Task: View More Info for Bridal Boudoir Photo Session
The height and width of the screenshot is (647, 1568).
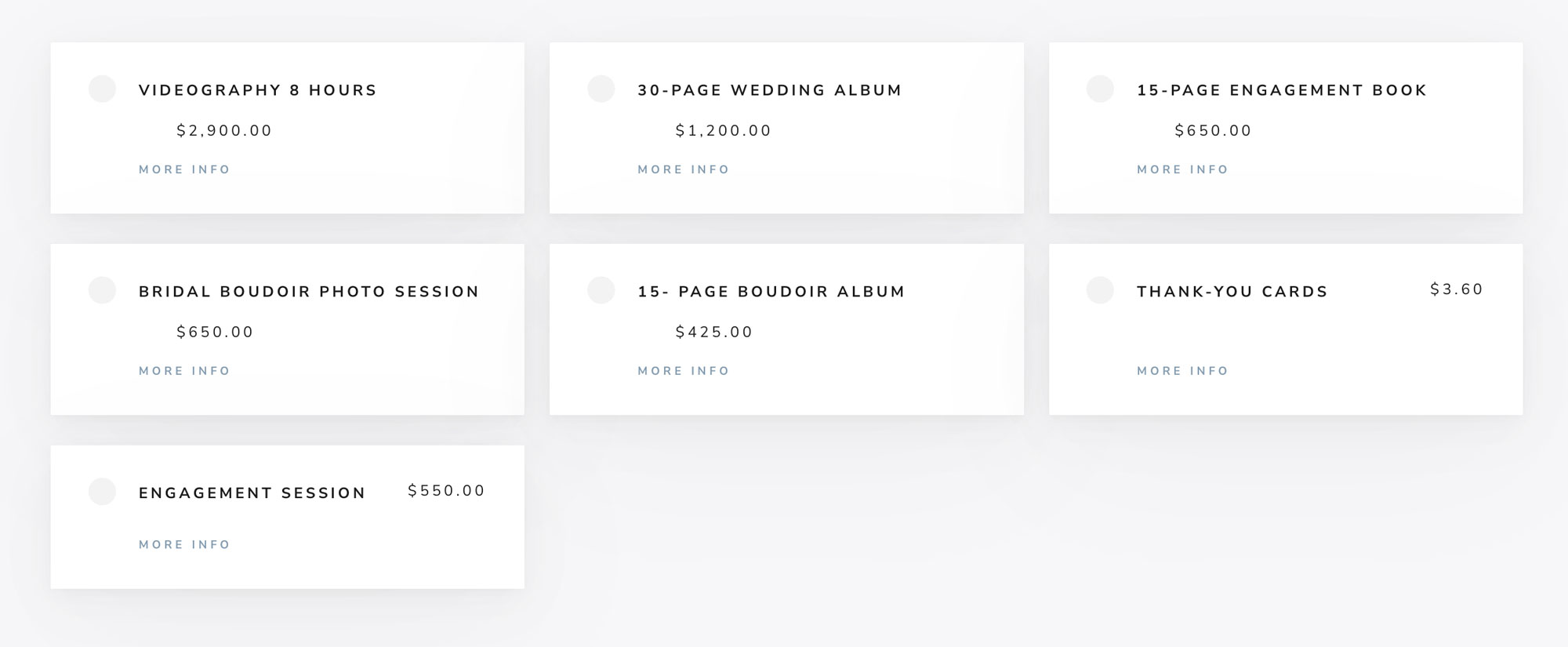Action: click(184, 371)
